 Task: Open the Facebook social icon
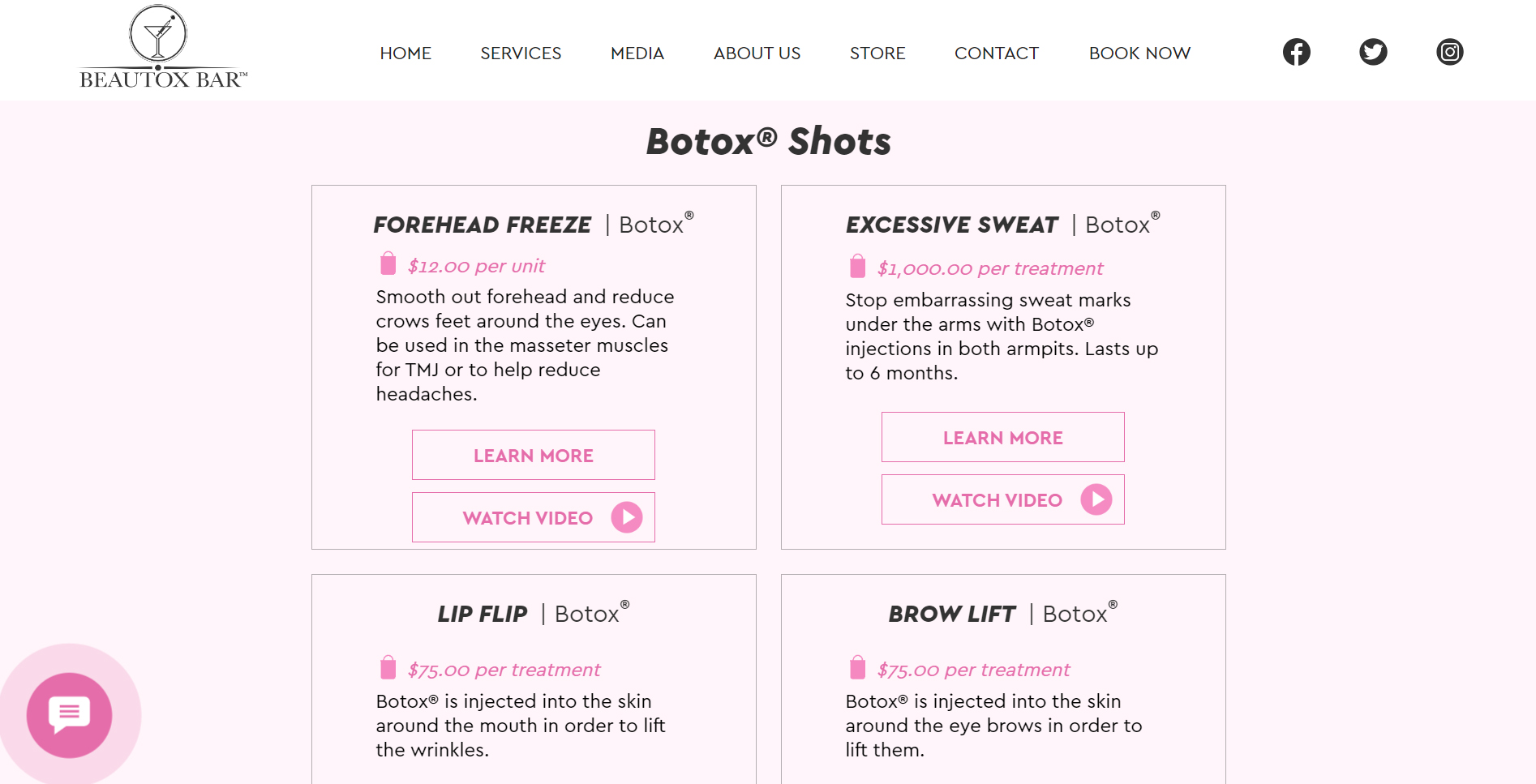tap(1296, 52)
